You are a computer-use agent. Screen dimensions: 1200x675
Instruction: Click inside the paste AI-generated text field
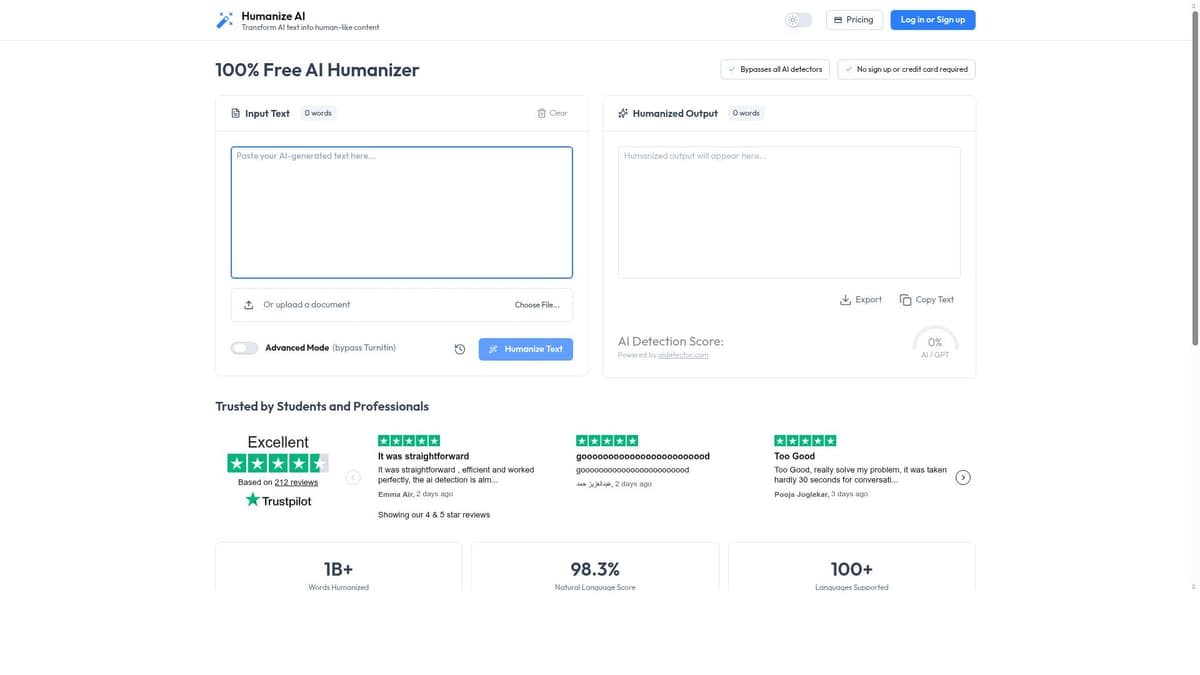(x=401, y=212)
